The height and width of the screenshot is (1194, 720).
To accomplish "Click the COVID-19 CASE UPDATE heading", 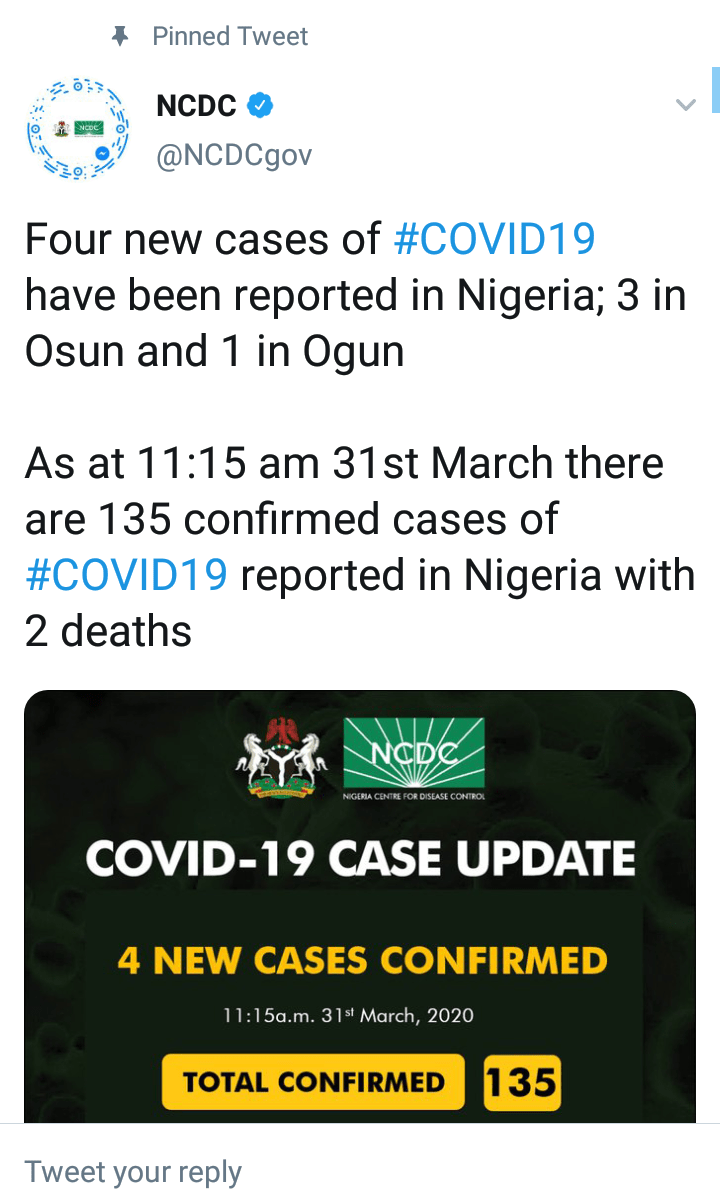I will (x=360, y=858).
